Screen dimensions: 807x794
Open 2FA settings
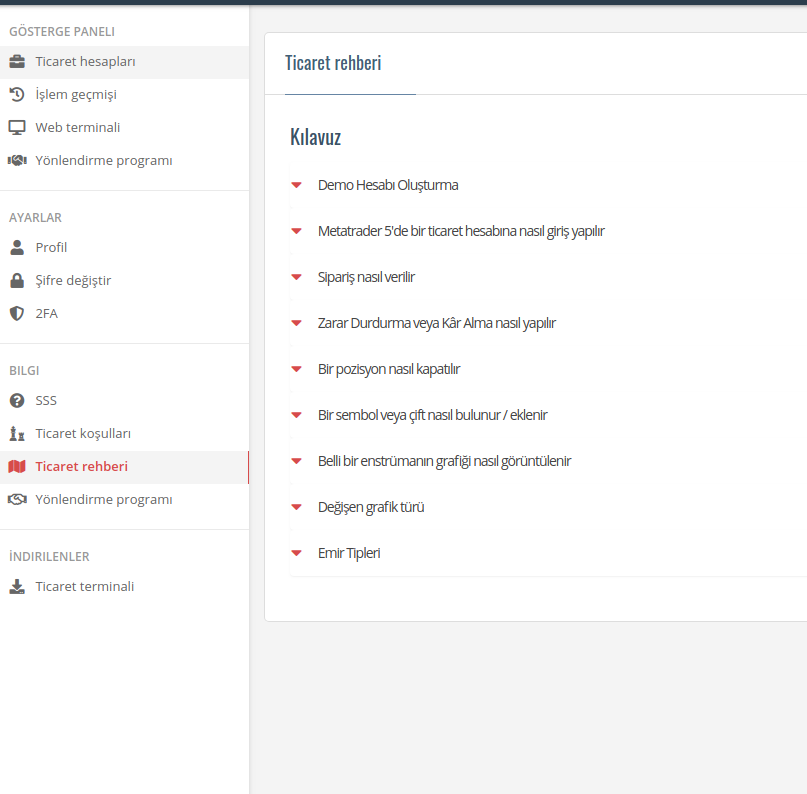pyautogui.click(x=125, y=313)
